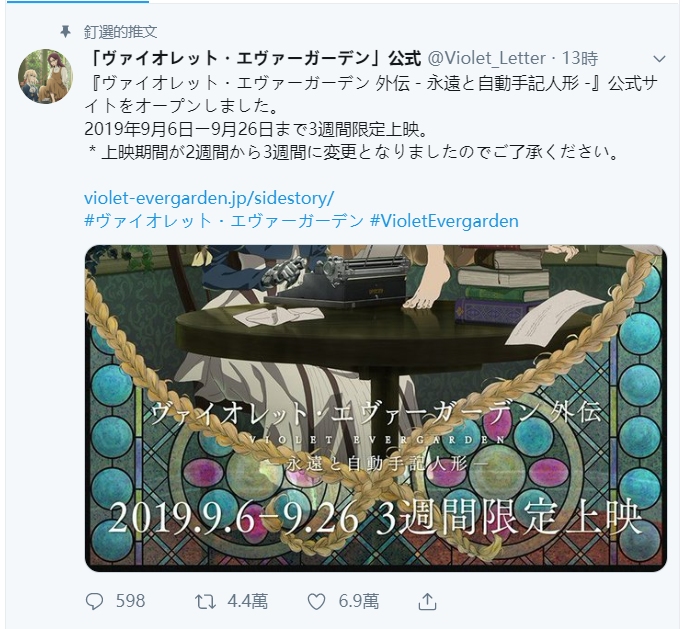Click the active blue tab indicator at the top
690x629 pixels.
[x=77, y=1]
